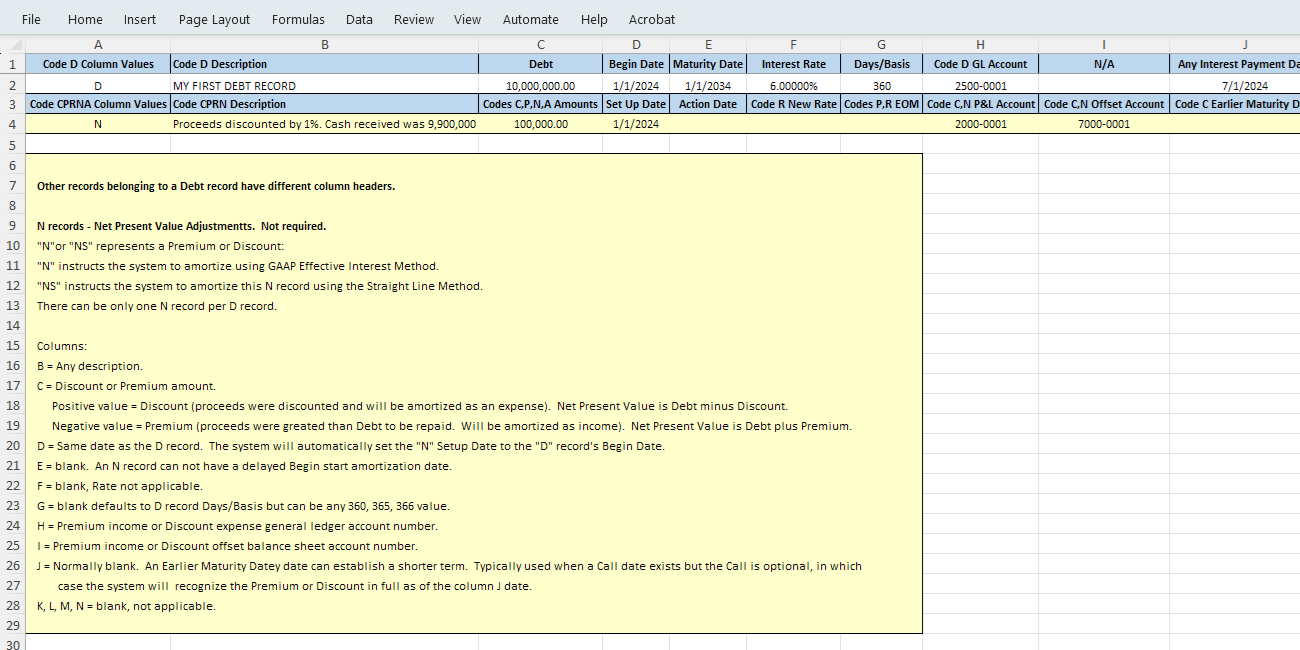Screen dimensions: 1300x650
Task: Click the 'K, L, M, N = blank' note line
Action: (126, 606)
